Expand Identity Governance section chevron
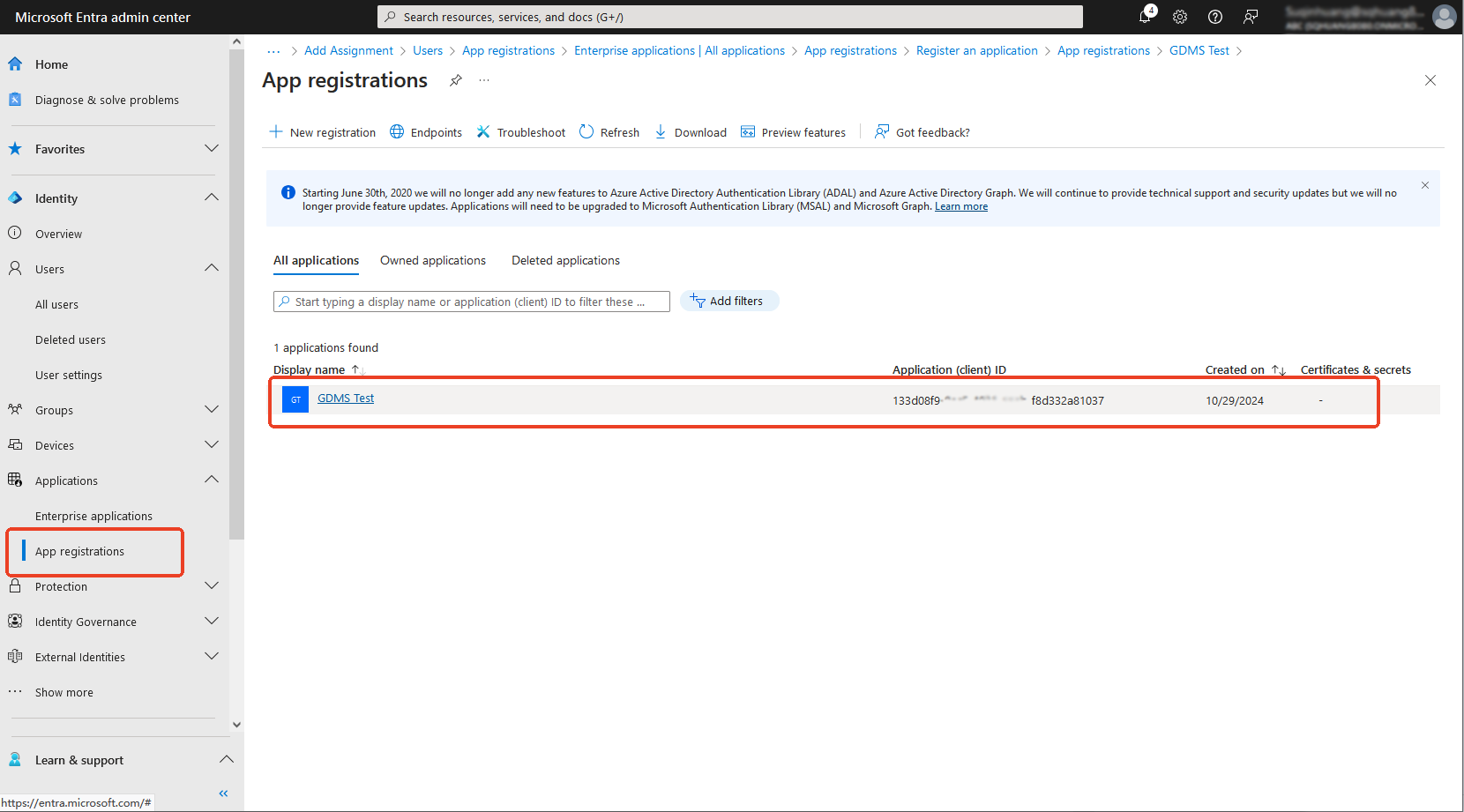 [212, 621]
